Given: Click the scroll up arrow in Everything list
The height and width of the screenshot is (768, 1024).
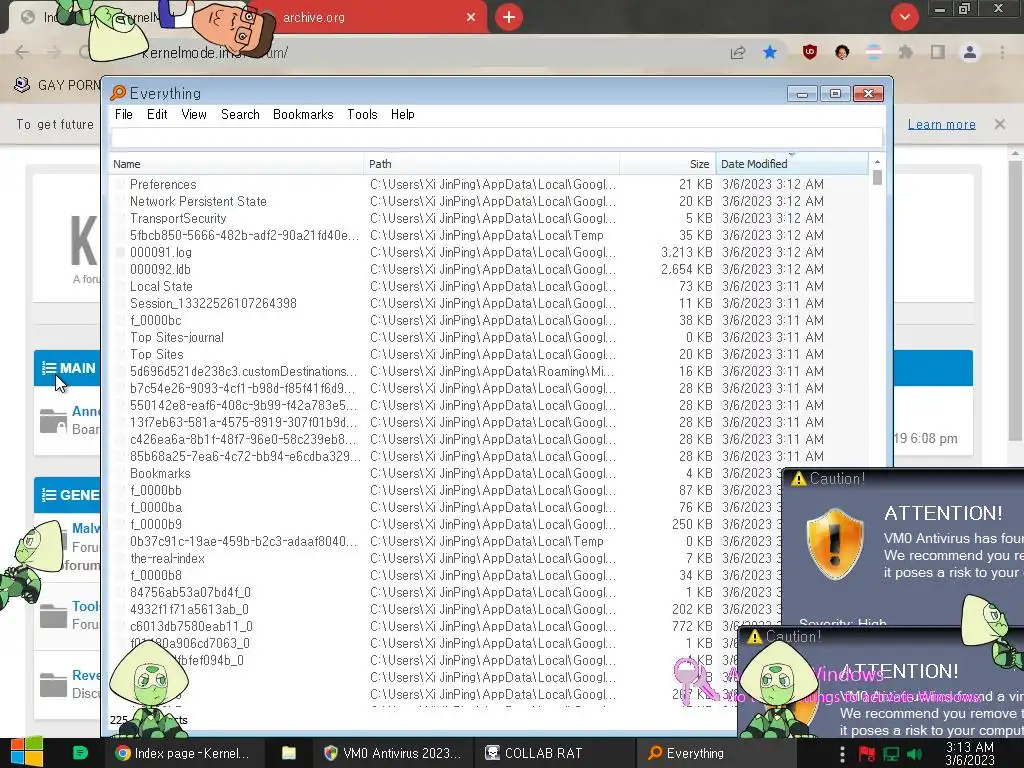Looking at the screenshot, I should point(877,161).
